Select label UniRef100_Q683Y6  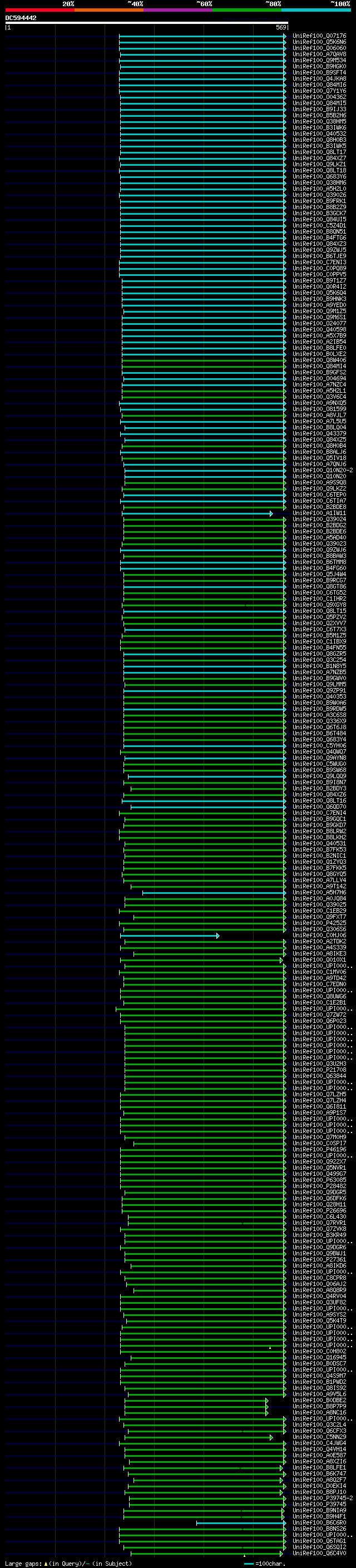click(319, 176)
